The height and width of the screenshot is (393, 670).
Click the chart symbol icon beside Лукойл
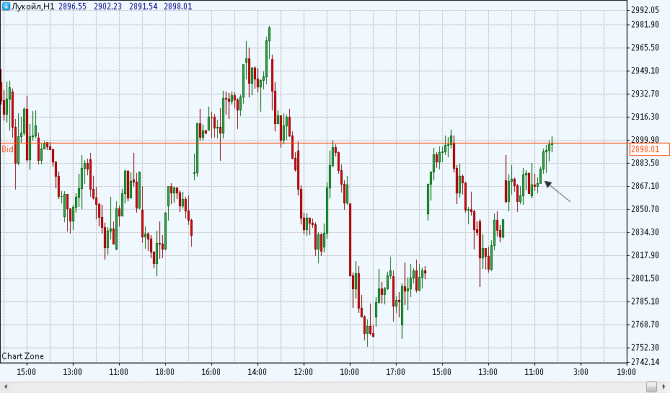[6, 6]
